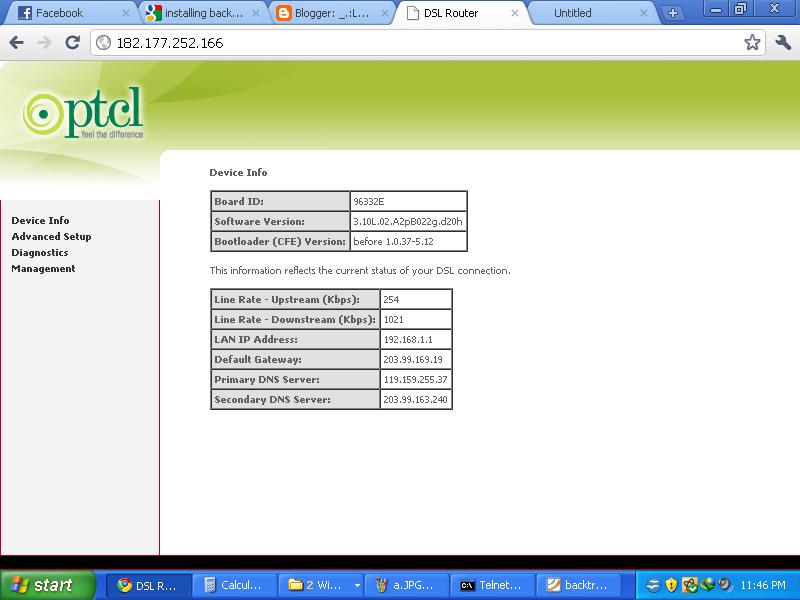Viewport: 800px width, 600px height.
Task: Open a new tab with the plus button
Action: tap(674, 14)
